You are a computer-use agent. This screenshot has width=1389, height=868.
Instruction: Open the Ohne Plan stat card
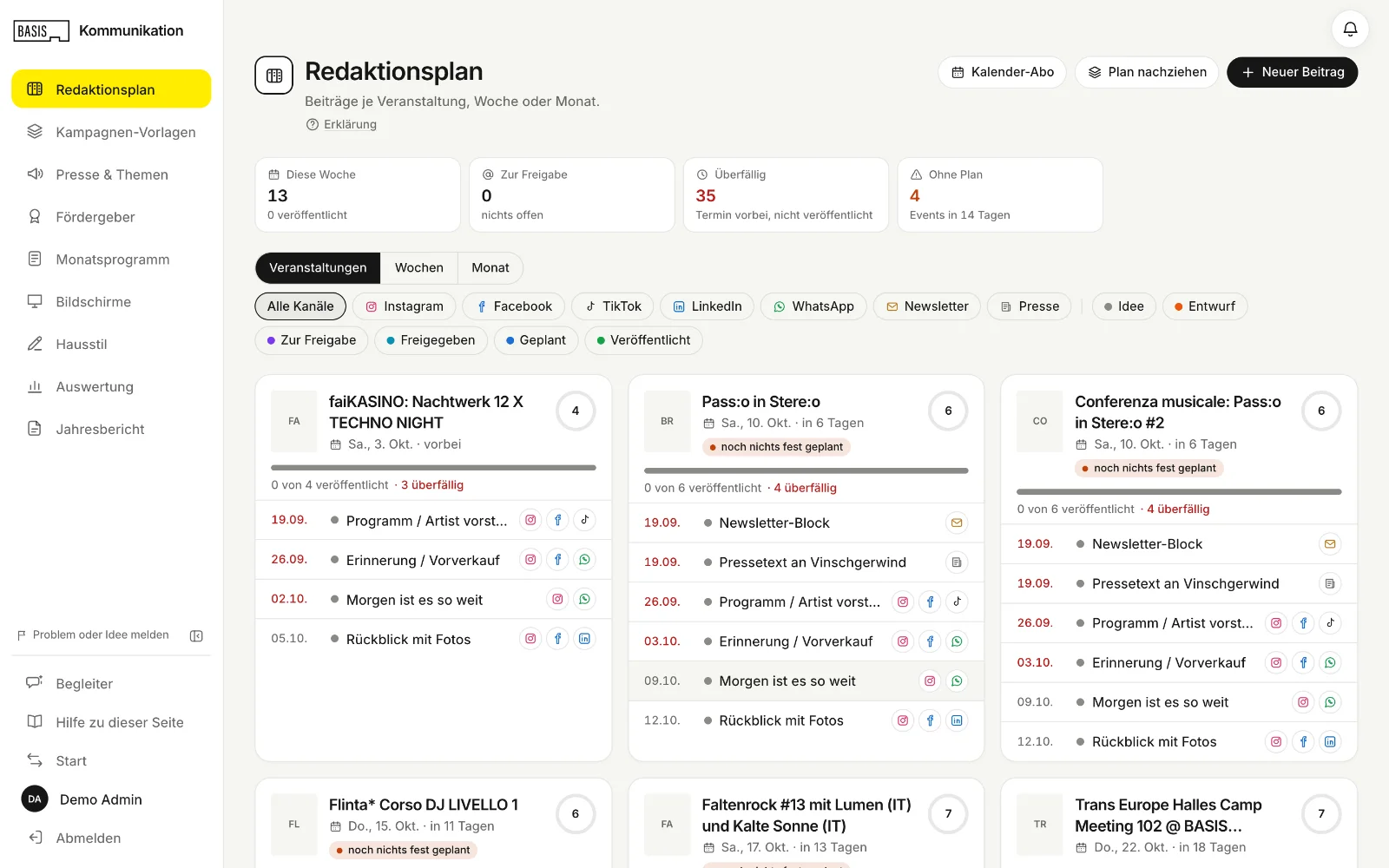[1000, 194]
